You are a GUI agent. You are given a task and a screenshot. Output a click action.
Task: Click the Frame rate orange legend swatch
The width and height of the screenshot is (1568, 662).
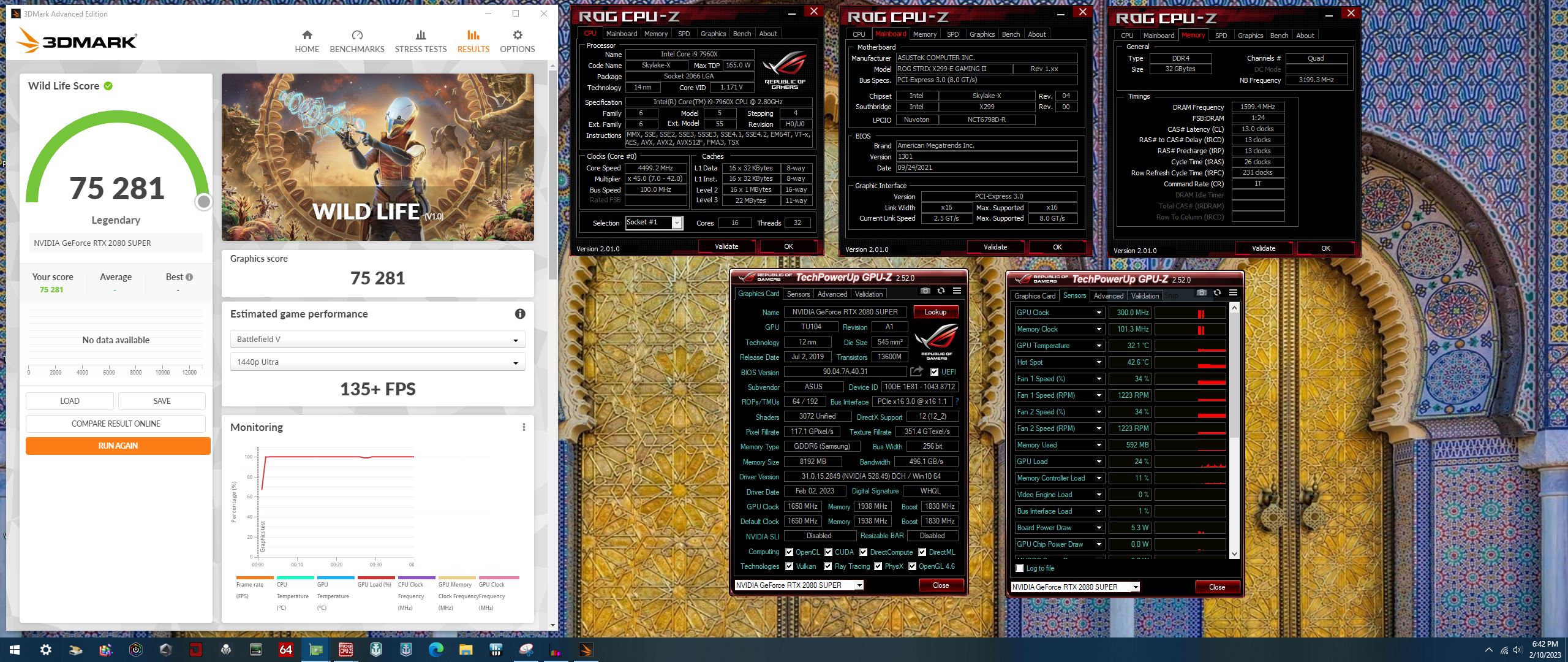tap(255, 577)
